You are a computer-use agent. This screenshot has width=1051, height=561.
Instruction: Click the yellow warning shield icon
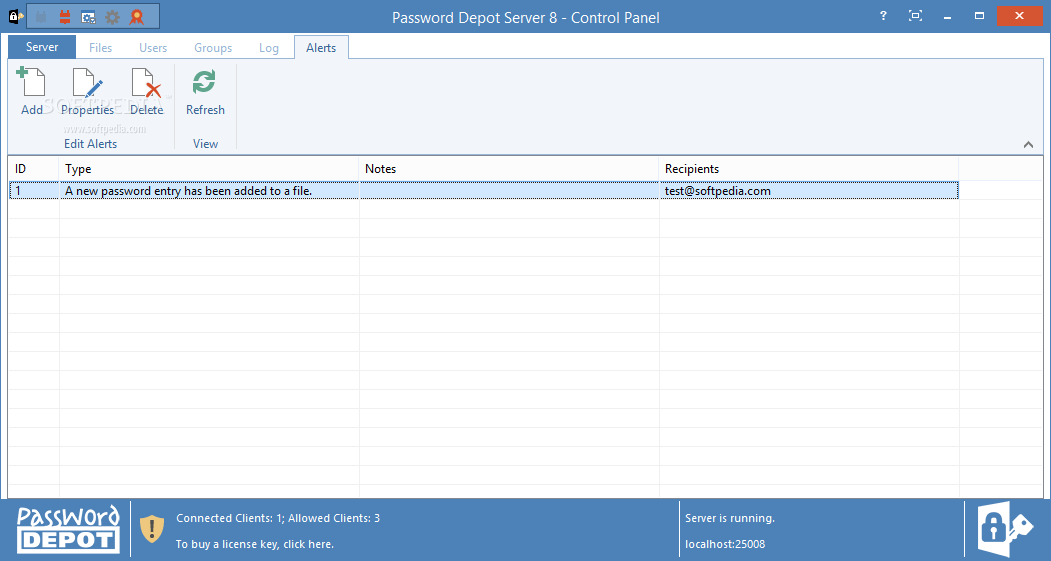pos(152,529)
